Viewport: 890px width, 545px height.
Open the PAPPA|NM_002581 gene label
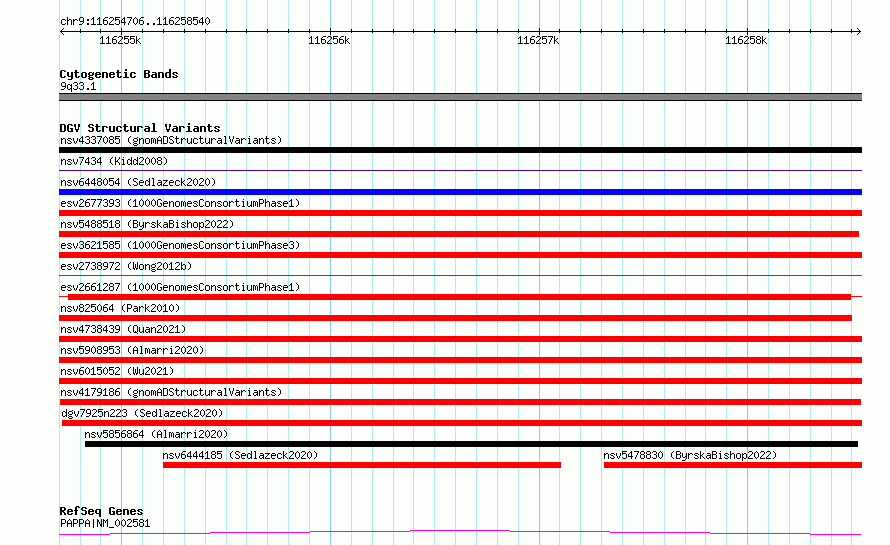(105, 523)
